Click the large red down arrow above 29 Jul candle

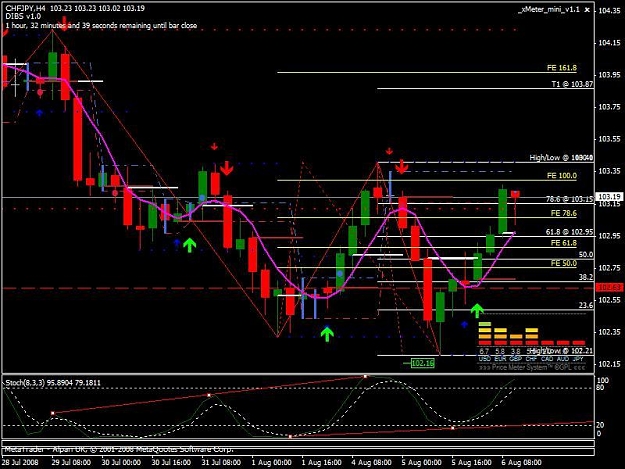point(64,23)
